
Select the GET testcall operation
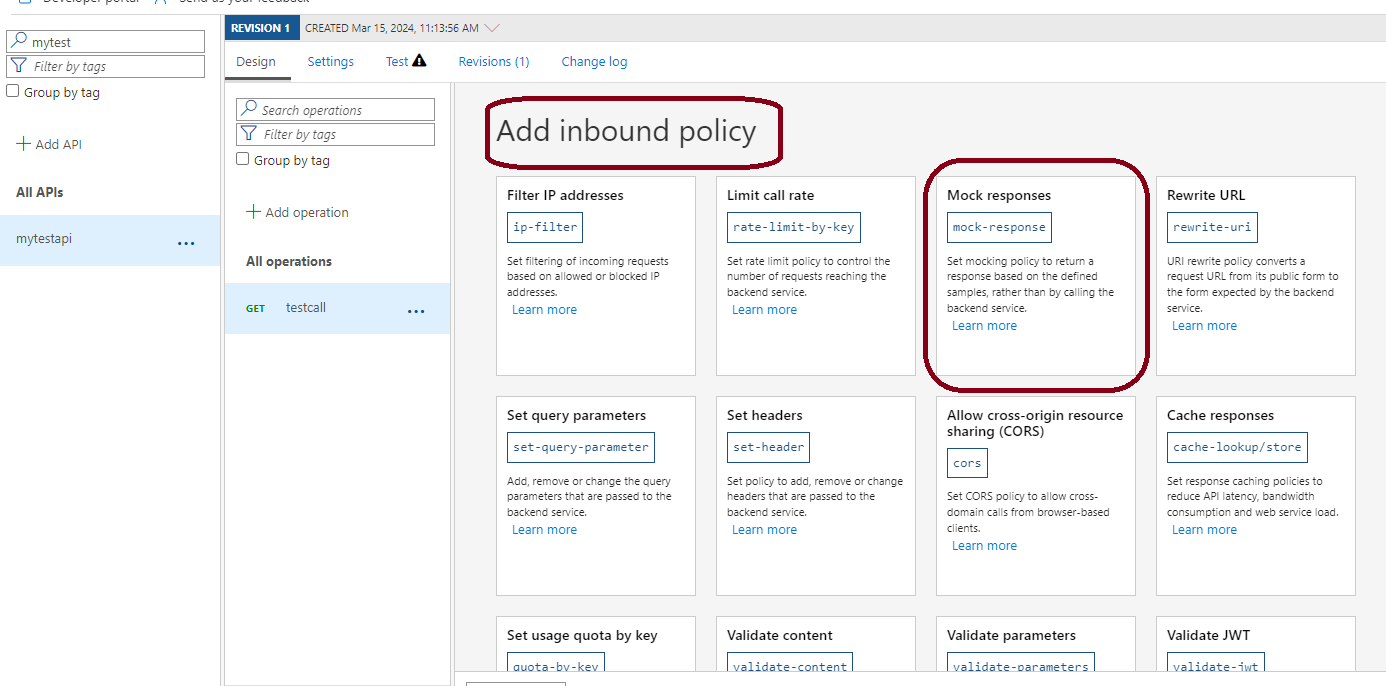coord(338,308)
